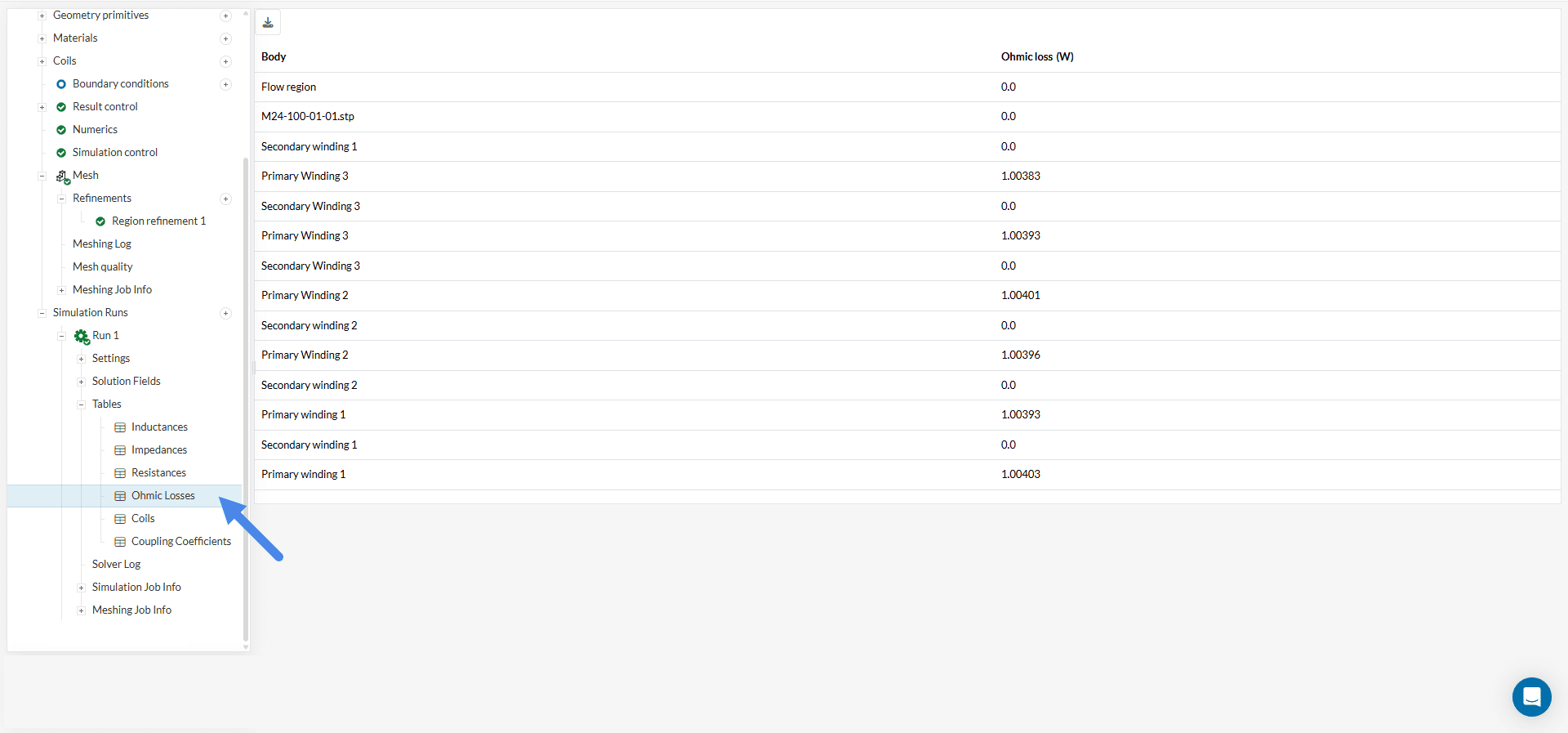Click the Result control green status check
1568x733 pixels.
[61, 107]
